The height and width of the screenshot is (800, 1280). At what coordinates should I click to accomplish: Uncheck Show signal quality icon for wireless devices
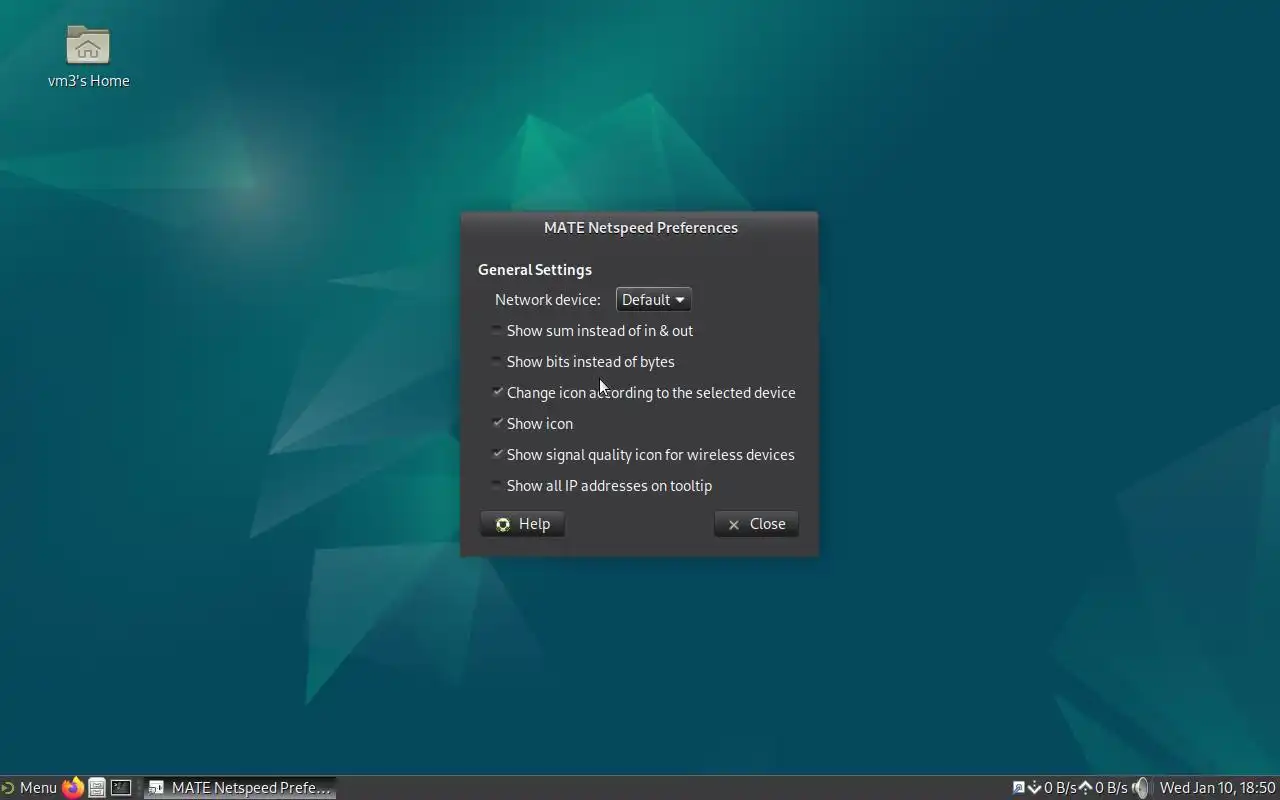click(x=497, y=454)
